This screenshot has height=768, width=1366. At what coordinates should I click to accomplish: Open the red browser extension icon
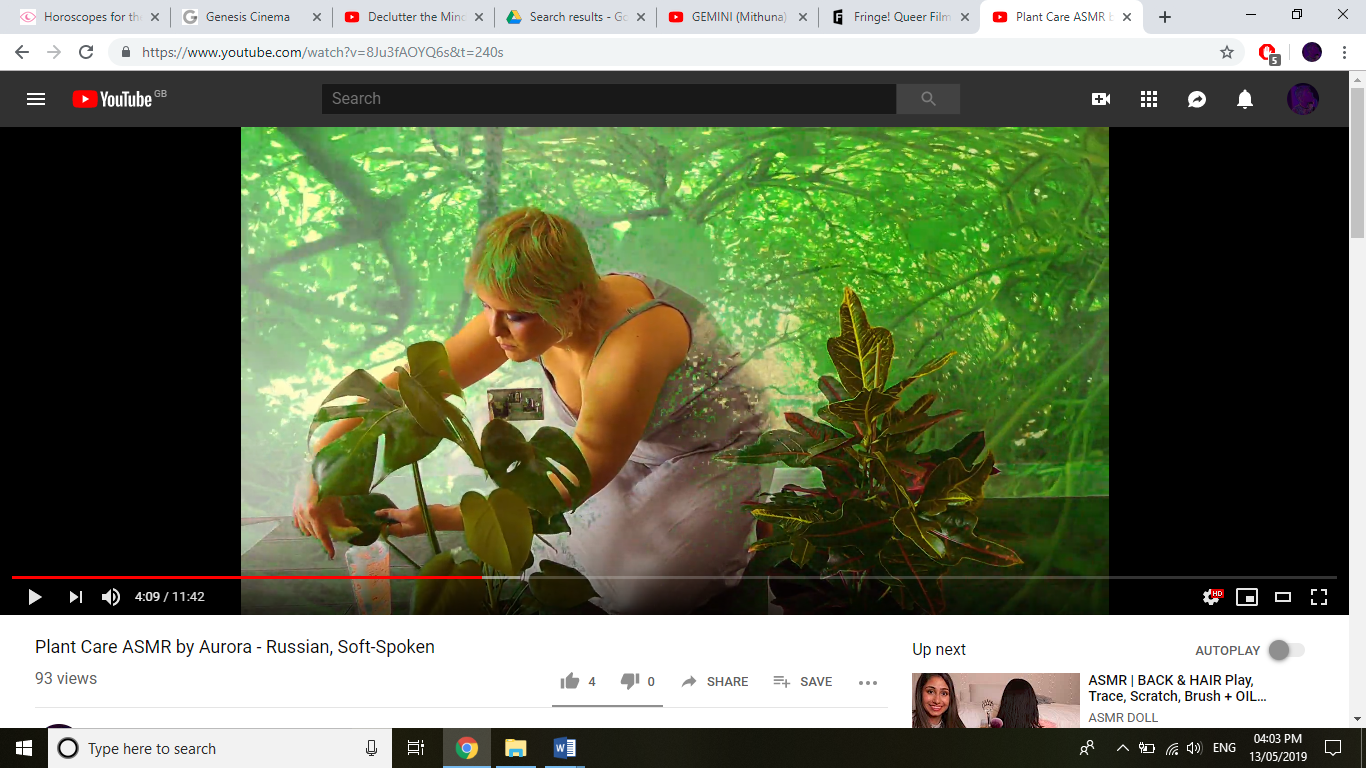(1268, 53)
